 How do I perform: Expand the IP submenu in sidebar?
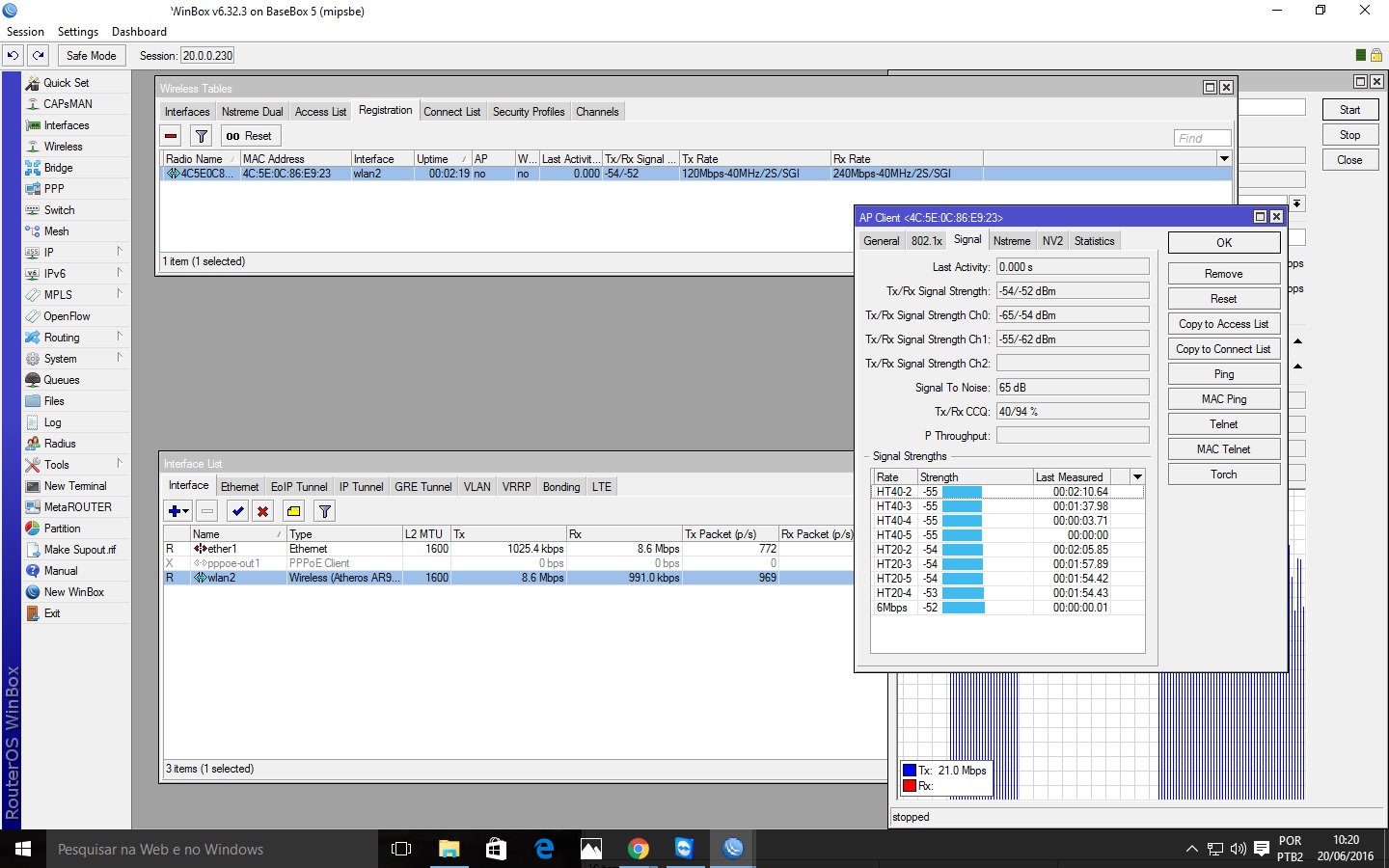[x=48, y=253]
